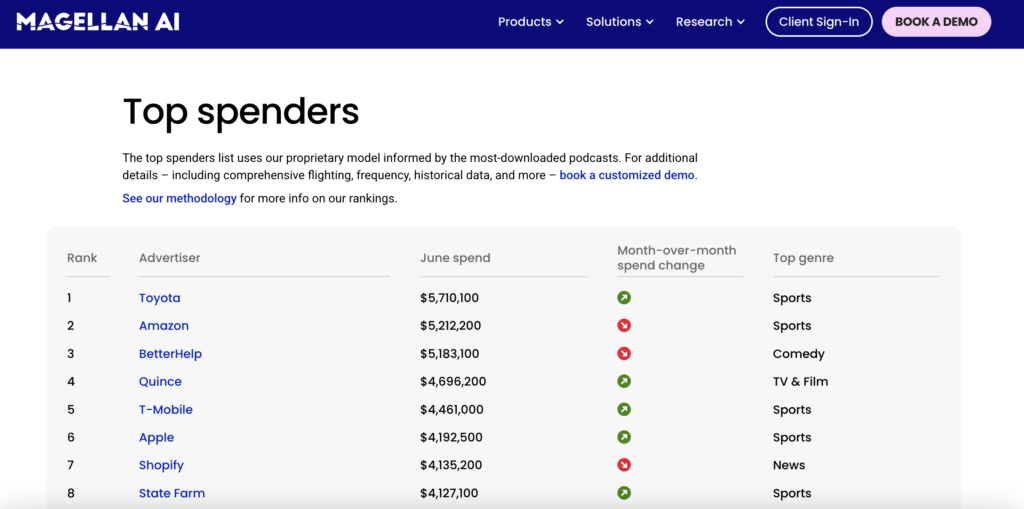Open the Toyota advertiser link

pyautogui.click(x=160, y=298)
